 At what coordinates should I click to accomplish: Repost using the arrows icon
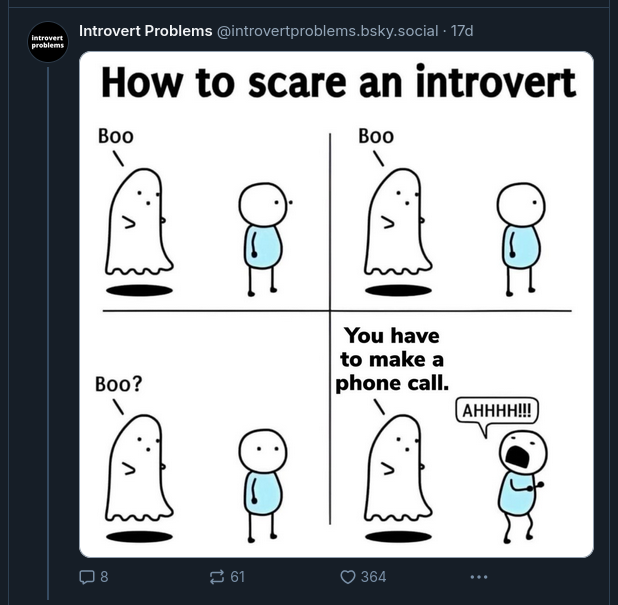[x=216, y=577]
